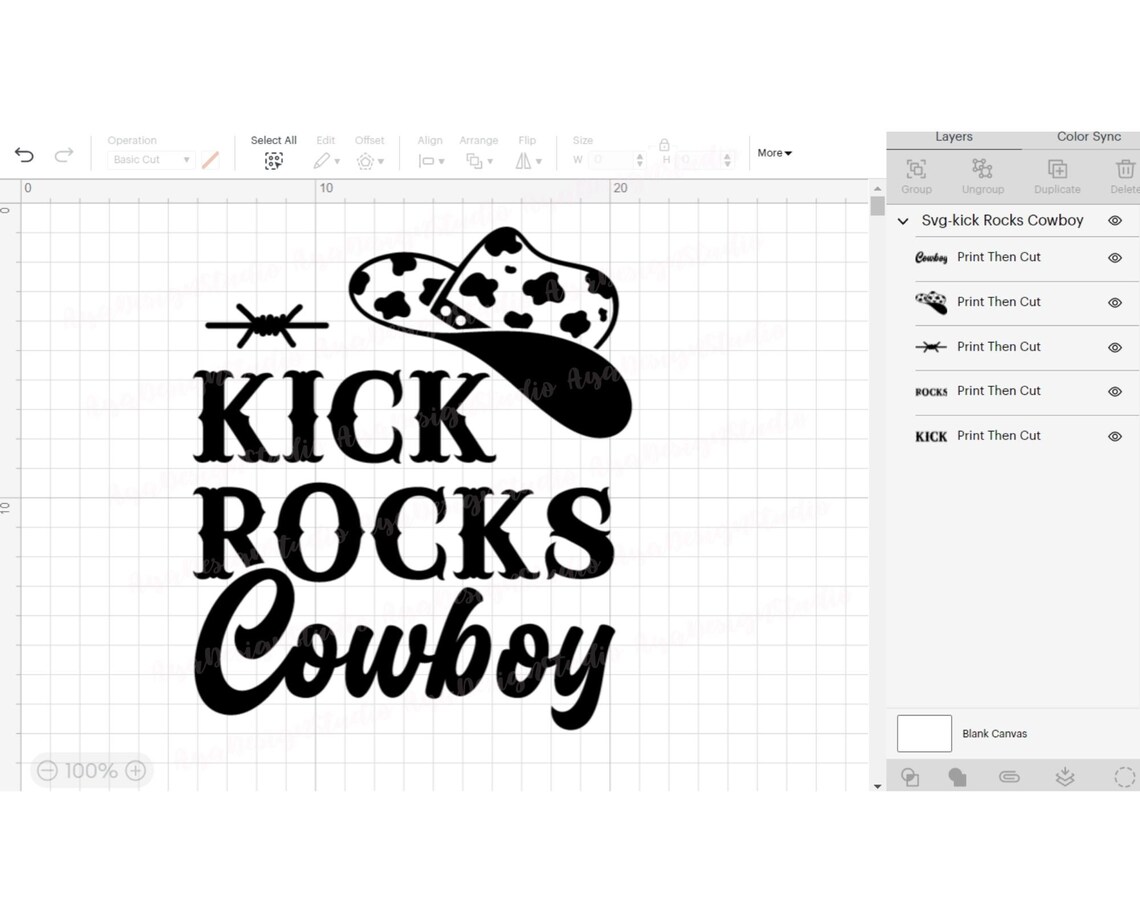Viewport: 1140px width, 923px height.
Task: Click the Slice icon in bottom bar
Action: pos(910,777)
